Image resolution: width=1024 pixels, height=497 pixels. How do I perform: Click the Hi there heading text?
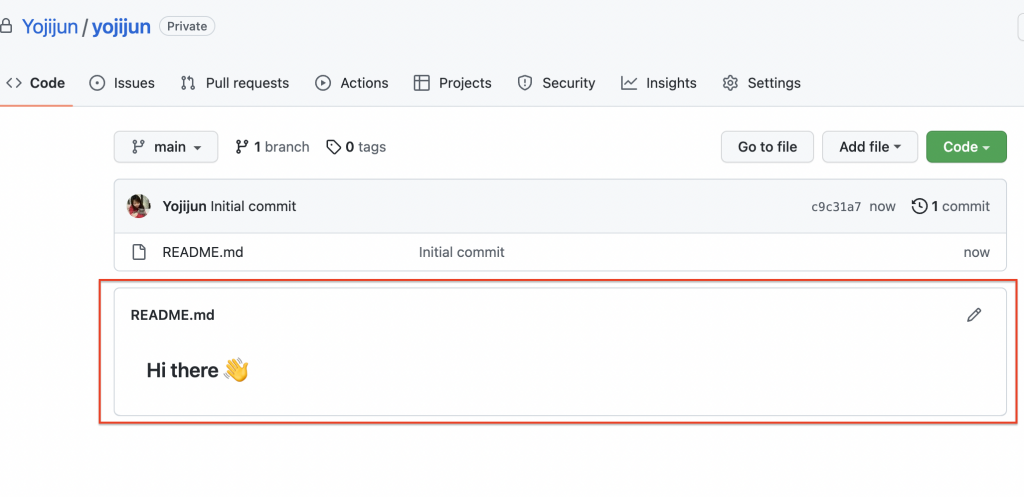click(x=182, y=370)
